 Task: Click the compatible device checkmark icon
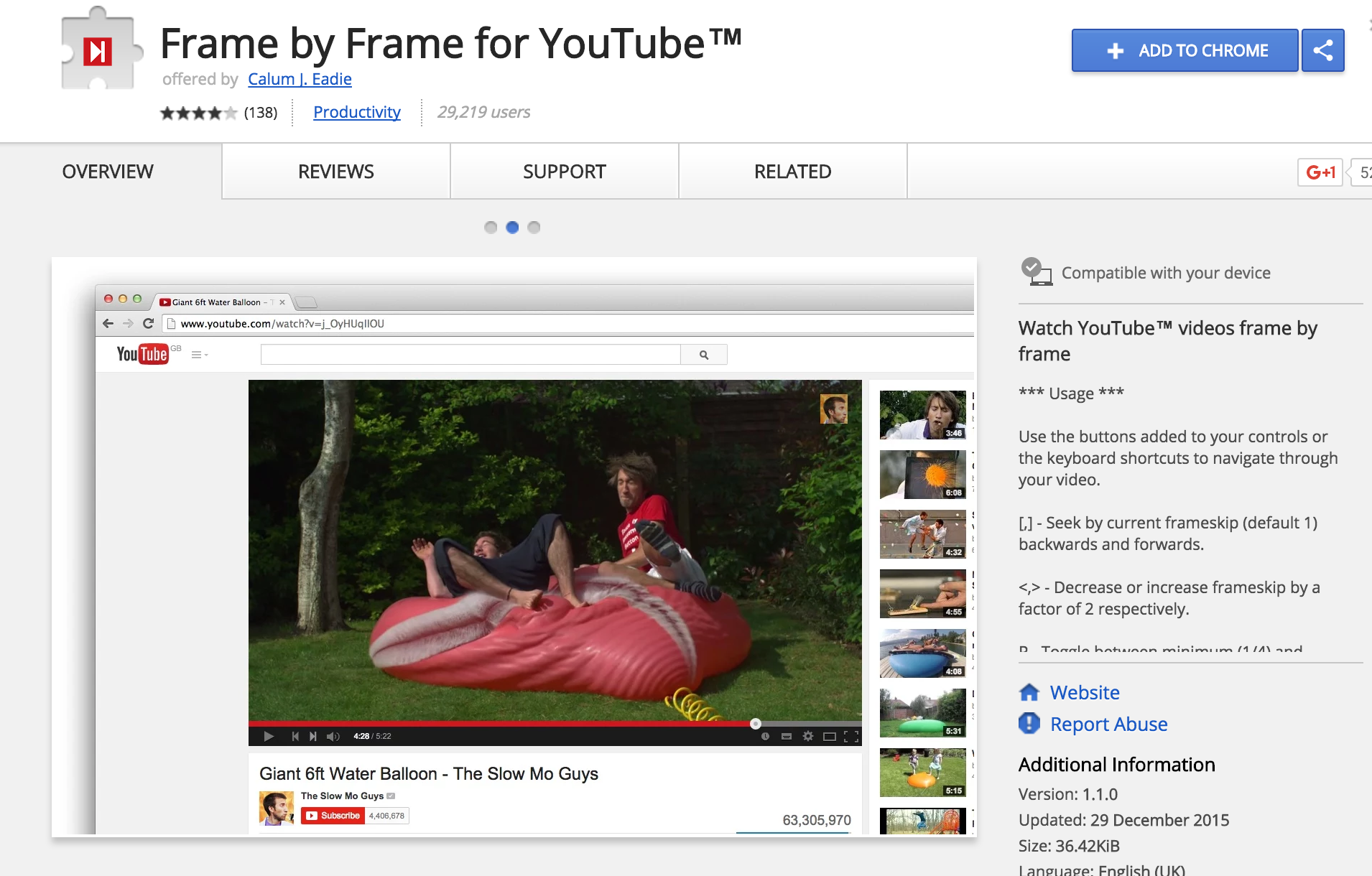[x=1037, y=272]
